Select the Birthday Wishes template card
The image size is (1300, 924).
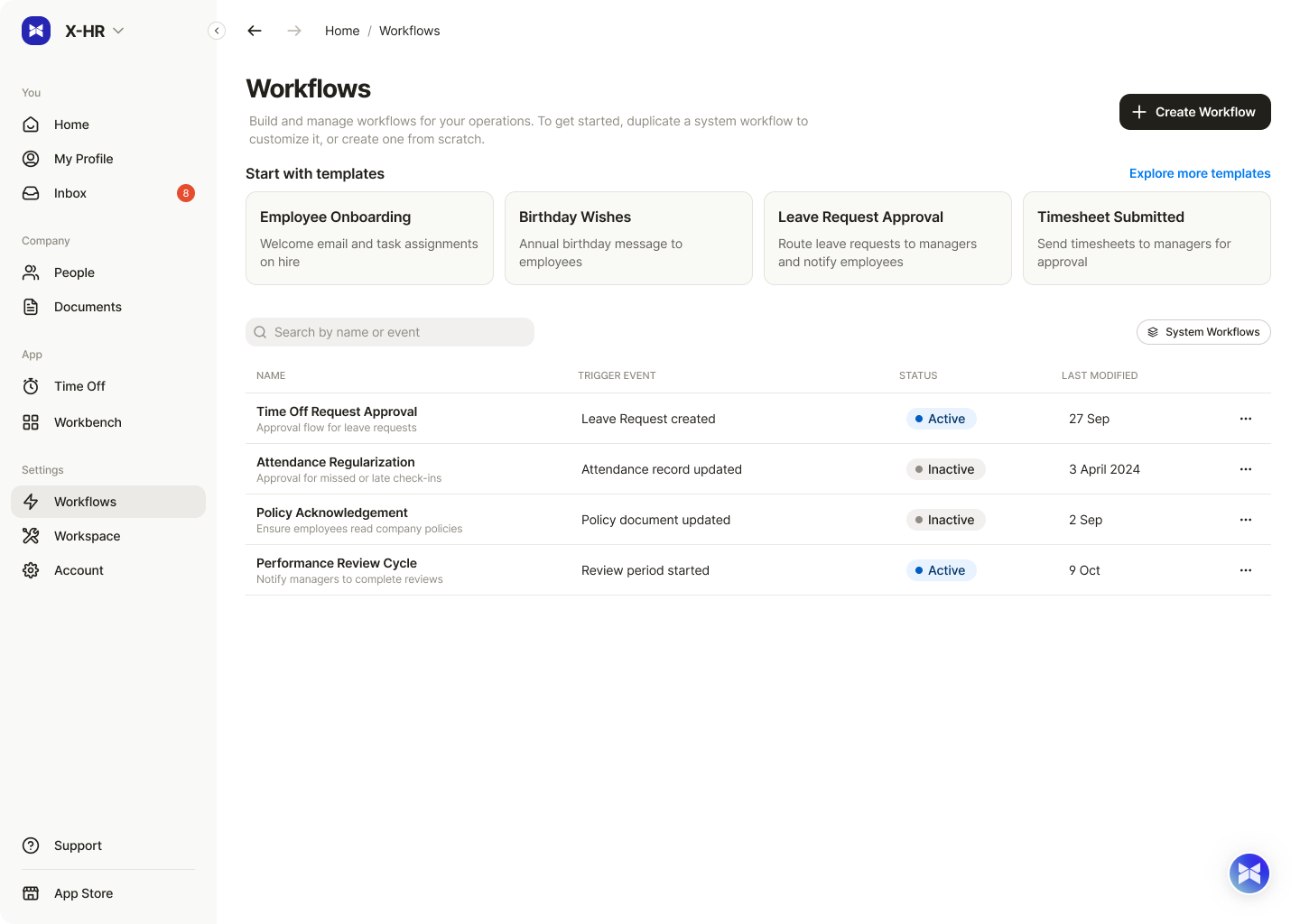click(x=628, y=238)
